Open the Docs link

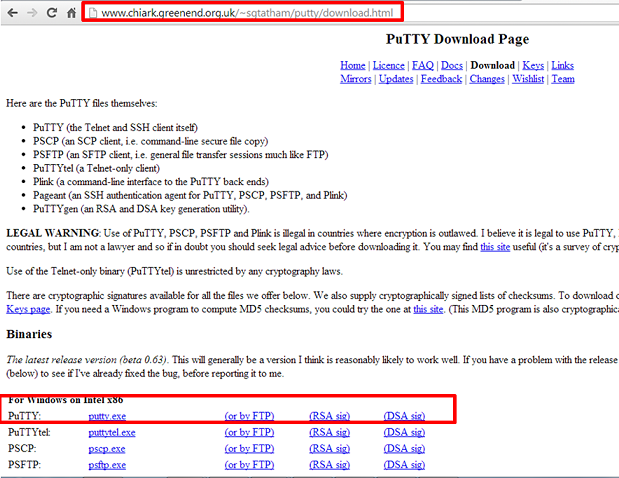(x=452, y=65)
